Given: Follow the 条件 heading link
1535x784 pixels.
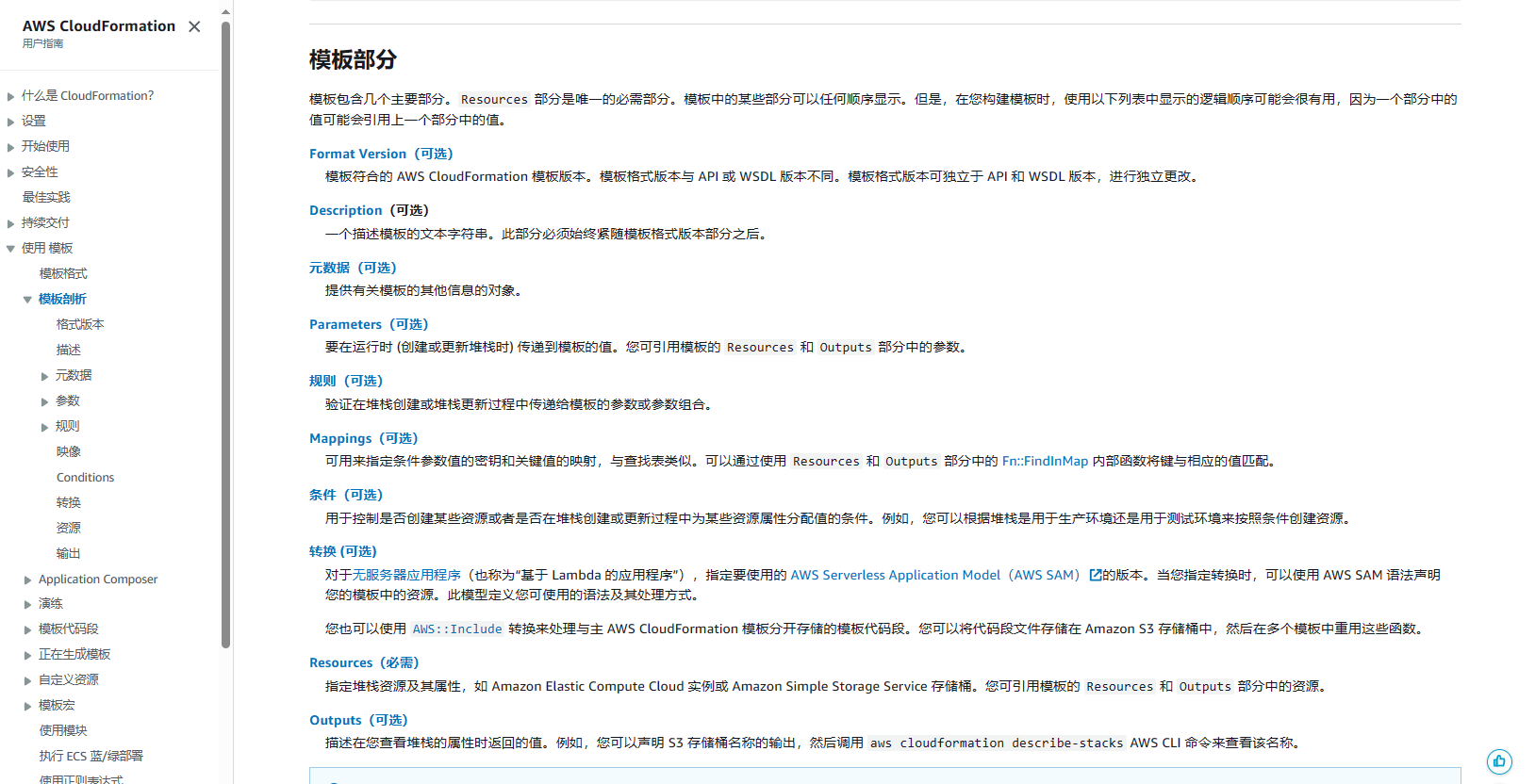Looking at the screenshot, I should 346,495.
